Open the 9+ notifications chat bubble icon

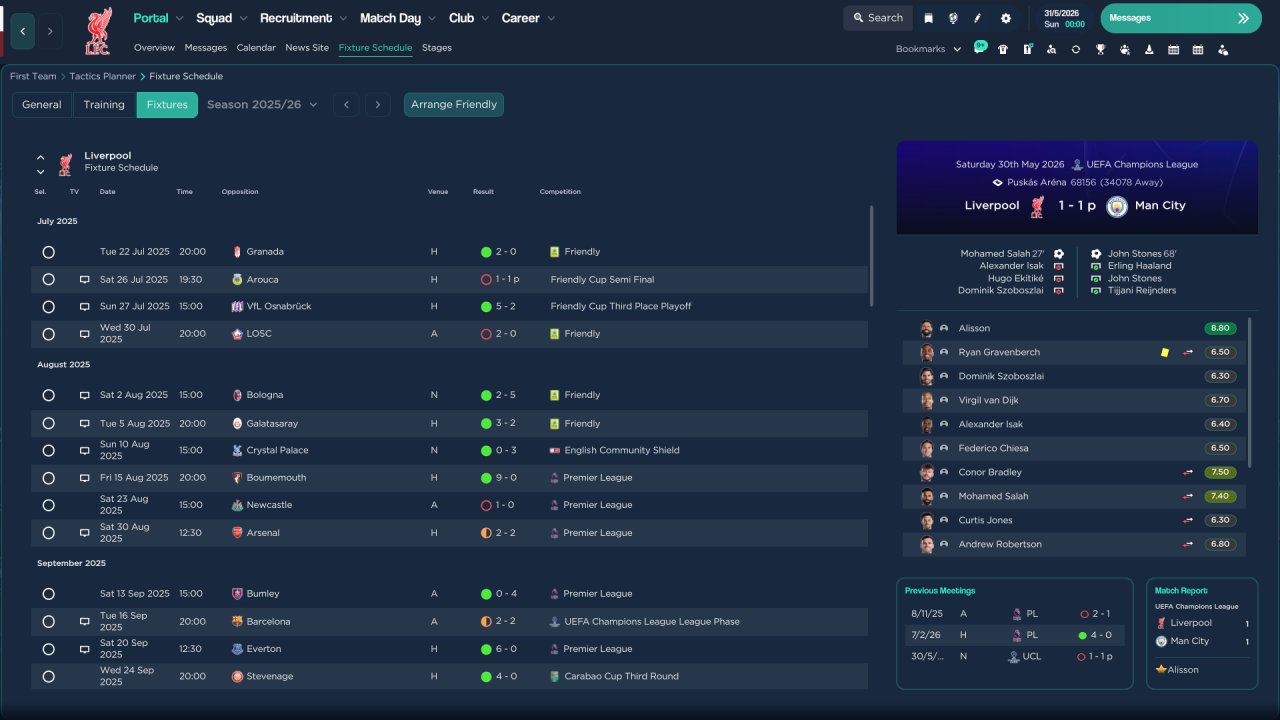click(980, 48)
